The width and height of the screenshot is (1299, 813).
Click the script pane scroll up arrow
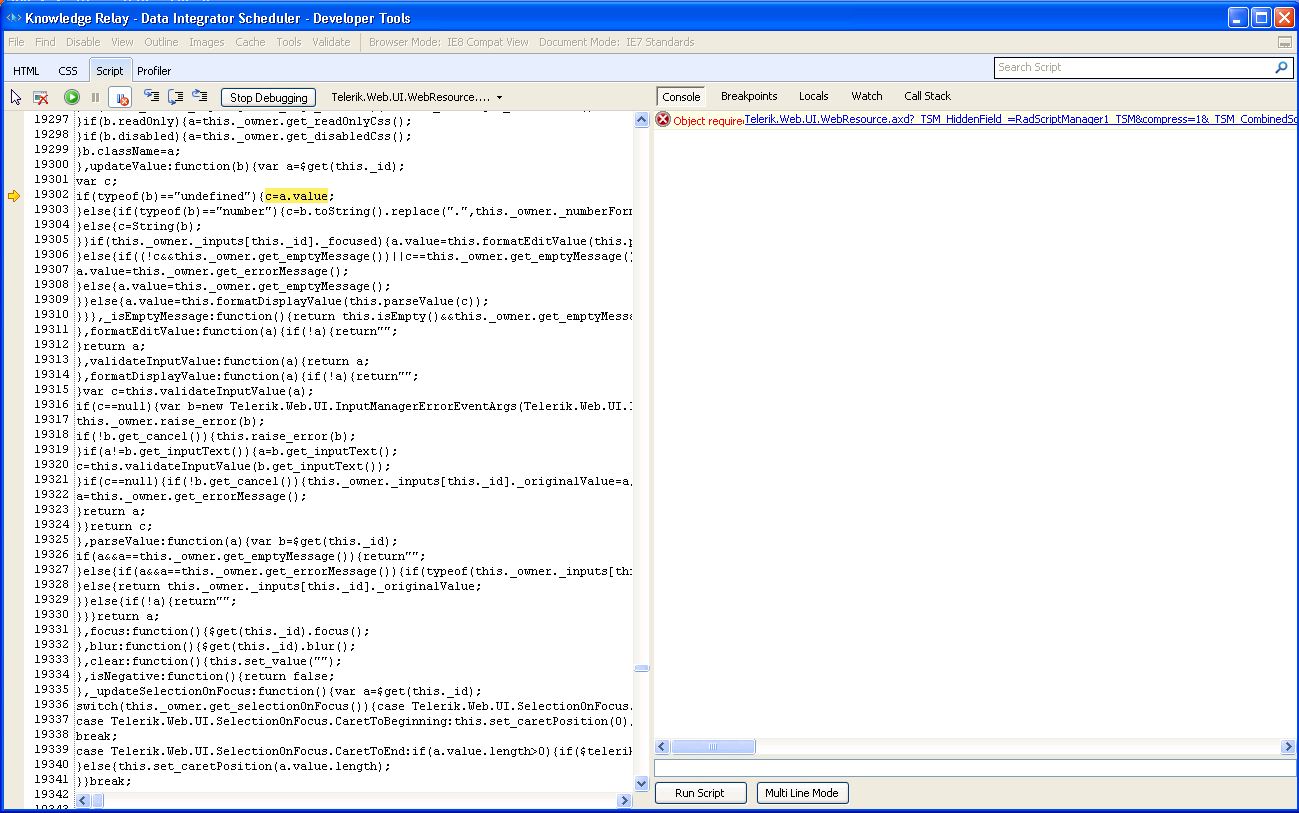tap(642, 120)
